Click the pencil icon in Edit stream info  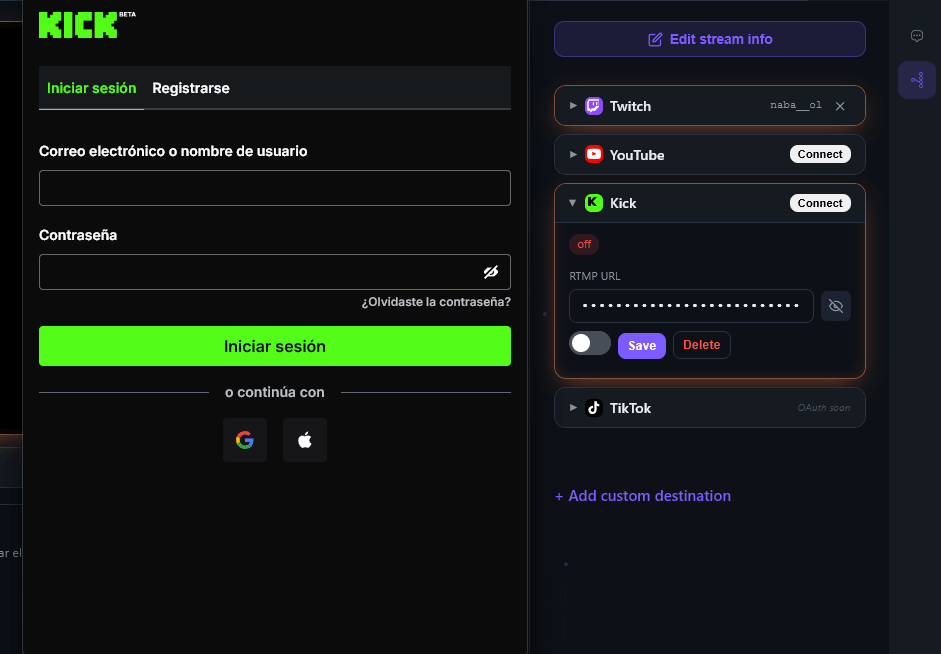(x=655, y=40)
